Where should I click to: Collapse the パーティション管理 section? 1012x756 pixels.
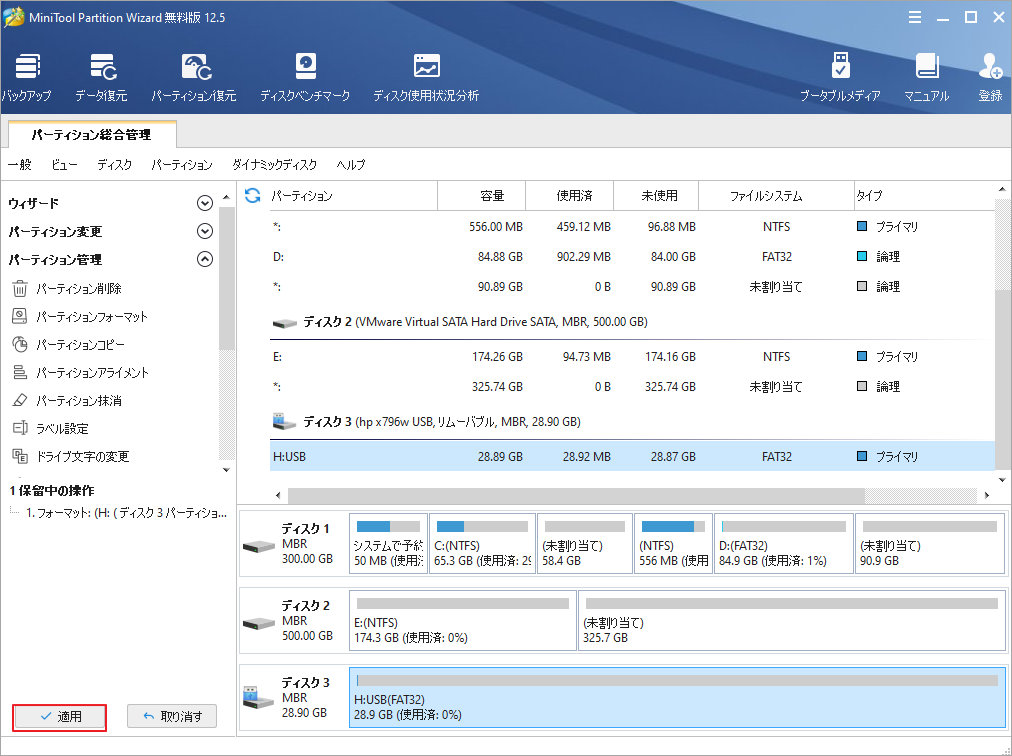point(205,259)
